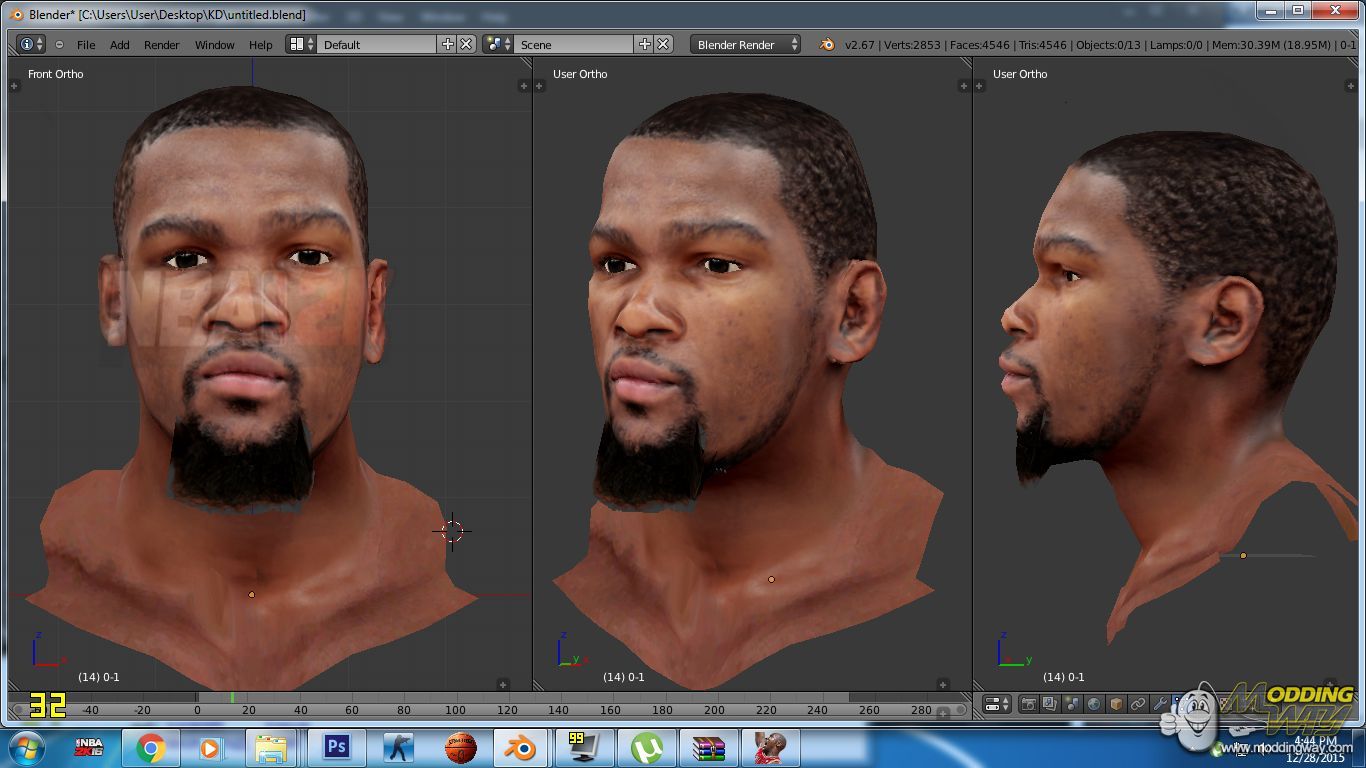Click the green current frame timeline marker

pyautogui.click(x=232, y=697)
